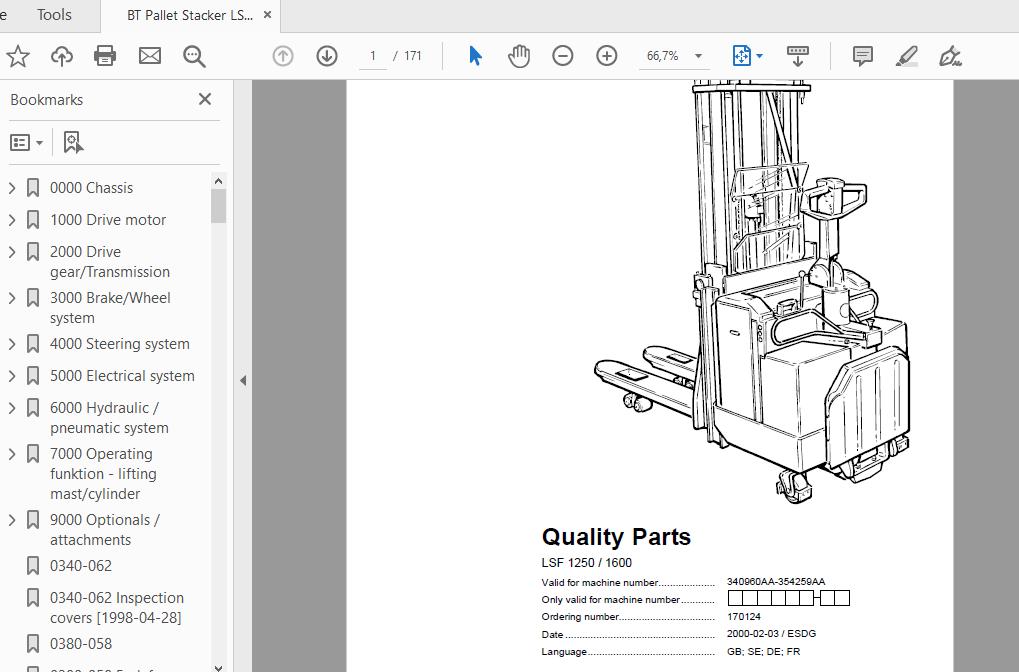The height and width of the screenshot is (672, 1019).
Task: Expand the 9000 Optionals / attachments bookmark
Action: click(x=12, y=521)
